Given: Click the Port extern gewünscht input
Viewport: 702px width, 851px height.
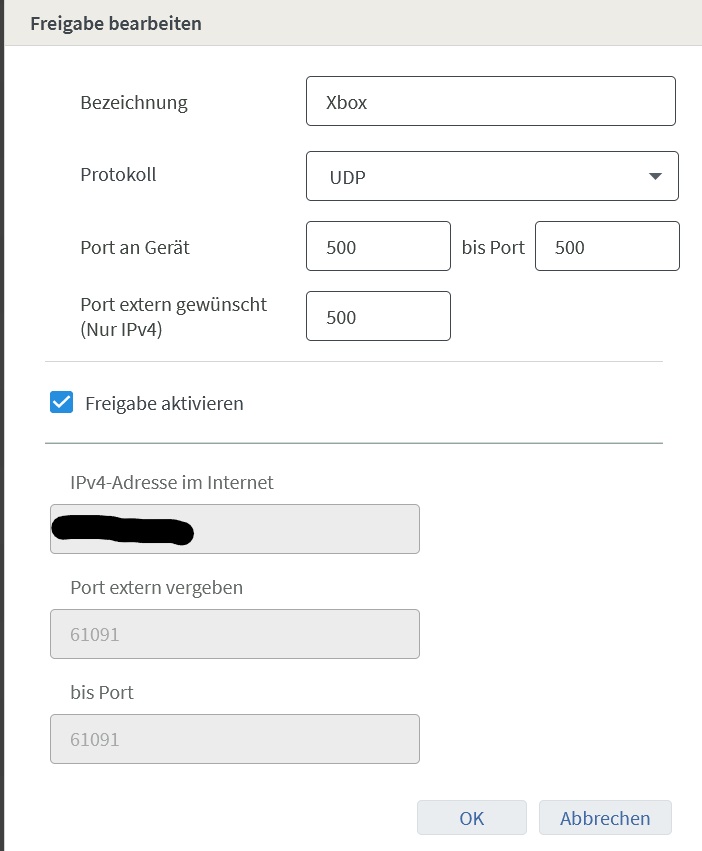Looking at the screenshot, I should click(378, 317).
